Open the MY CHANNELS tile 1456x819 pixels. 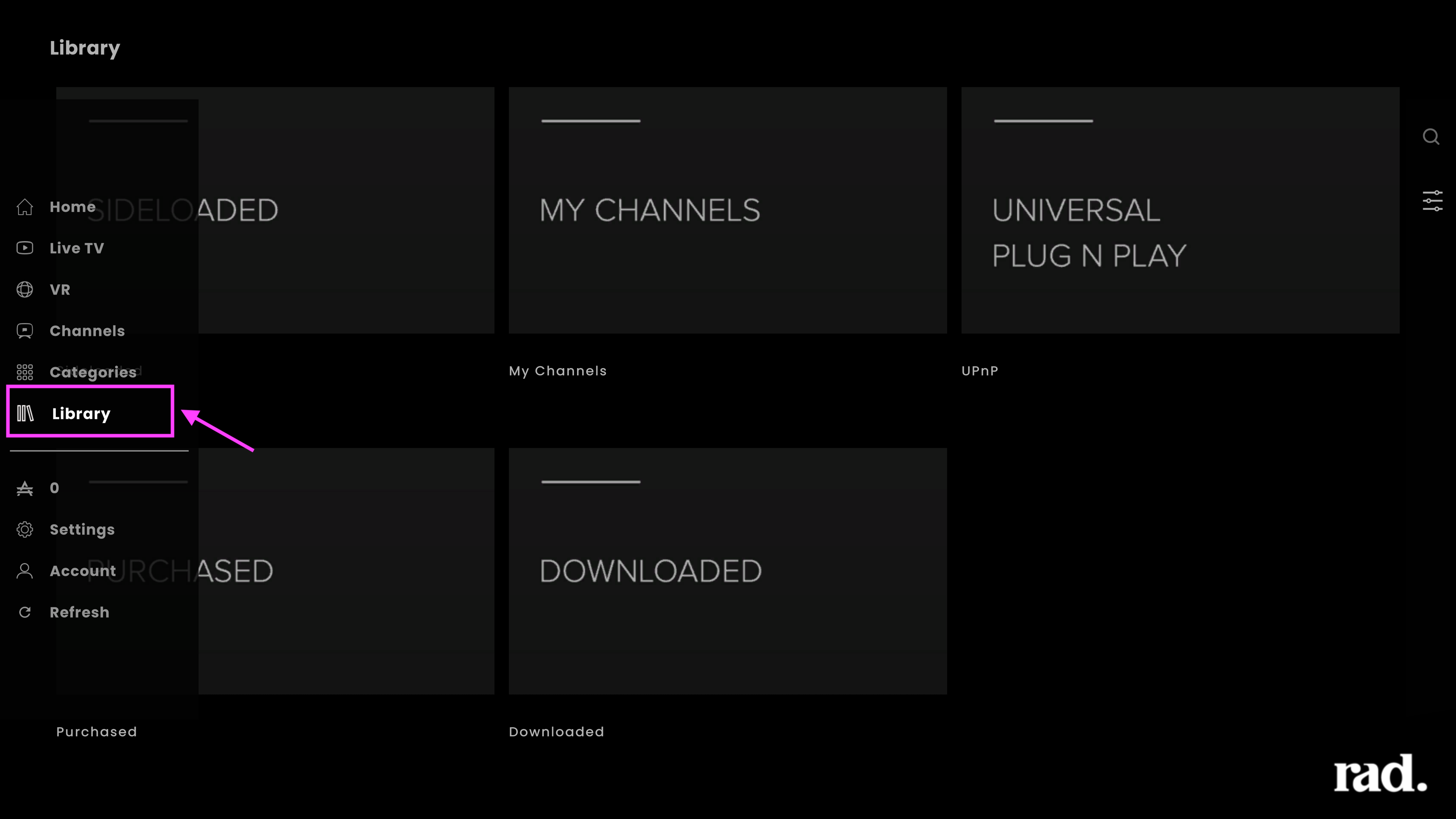728,210
